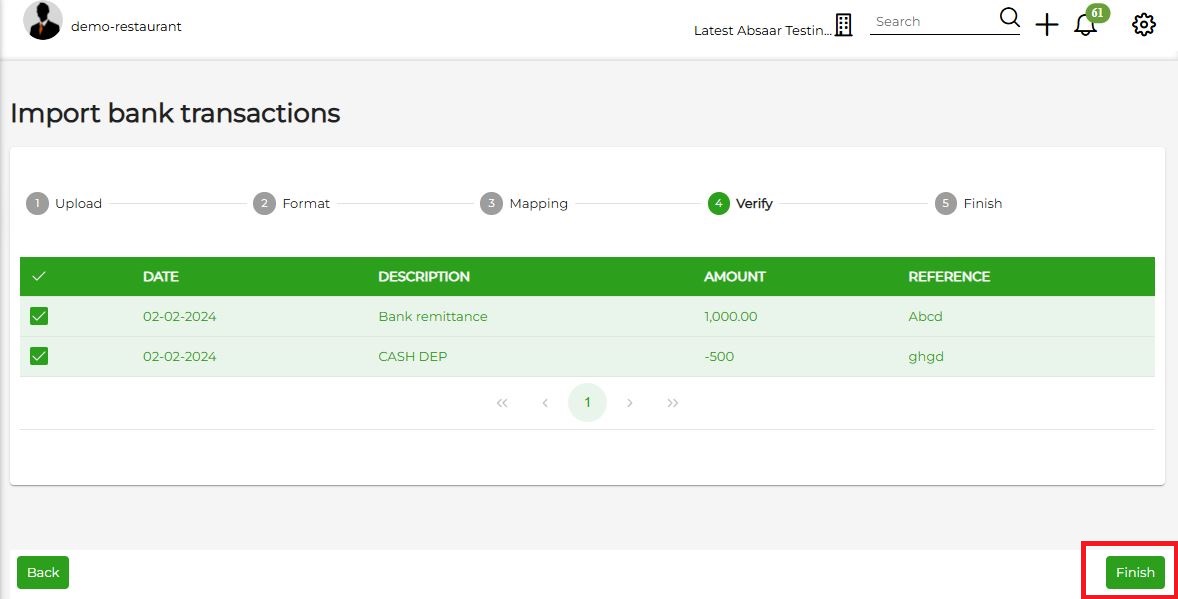Uncheck the CASH DEP row checkbox
Screen dimensions: 1178x599
pyautogui.click(x=39, y=355)
